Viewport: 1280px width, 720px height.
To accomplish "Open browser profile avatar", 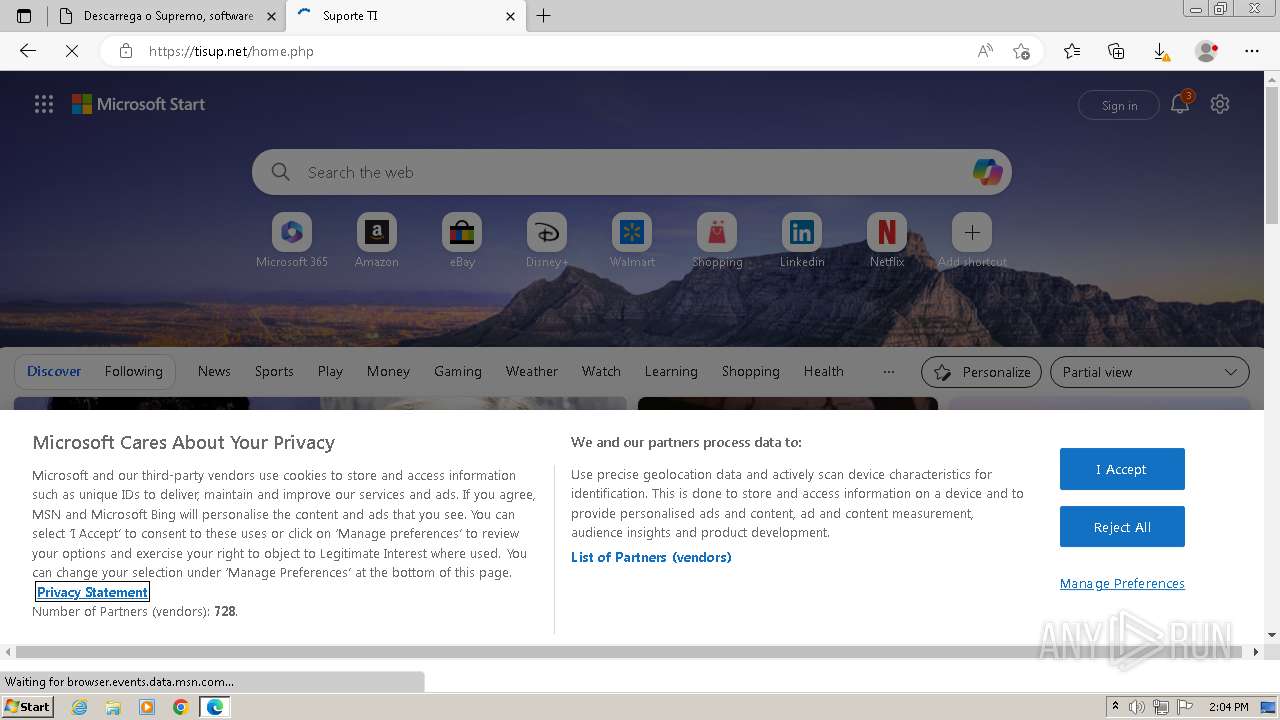I will point(1207,51).
